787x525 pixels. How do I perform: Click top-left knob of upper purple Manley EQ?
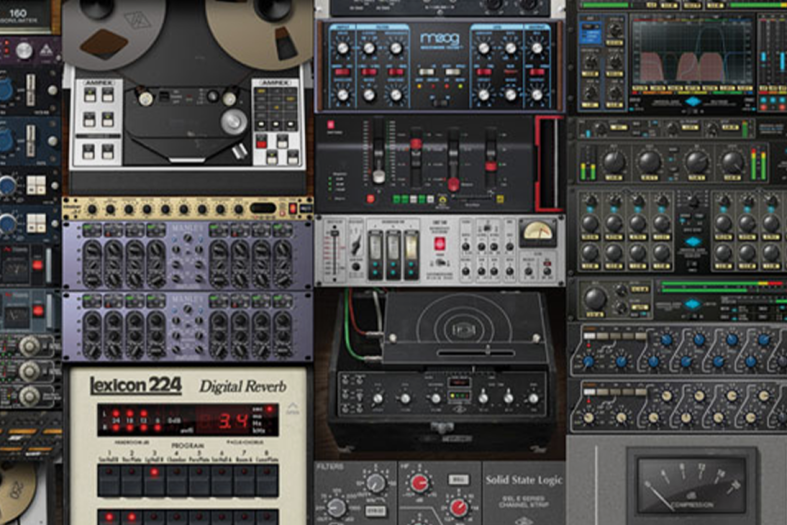92,249
